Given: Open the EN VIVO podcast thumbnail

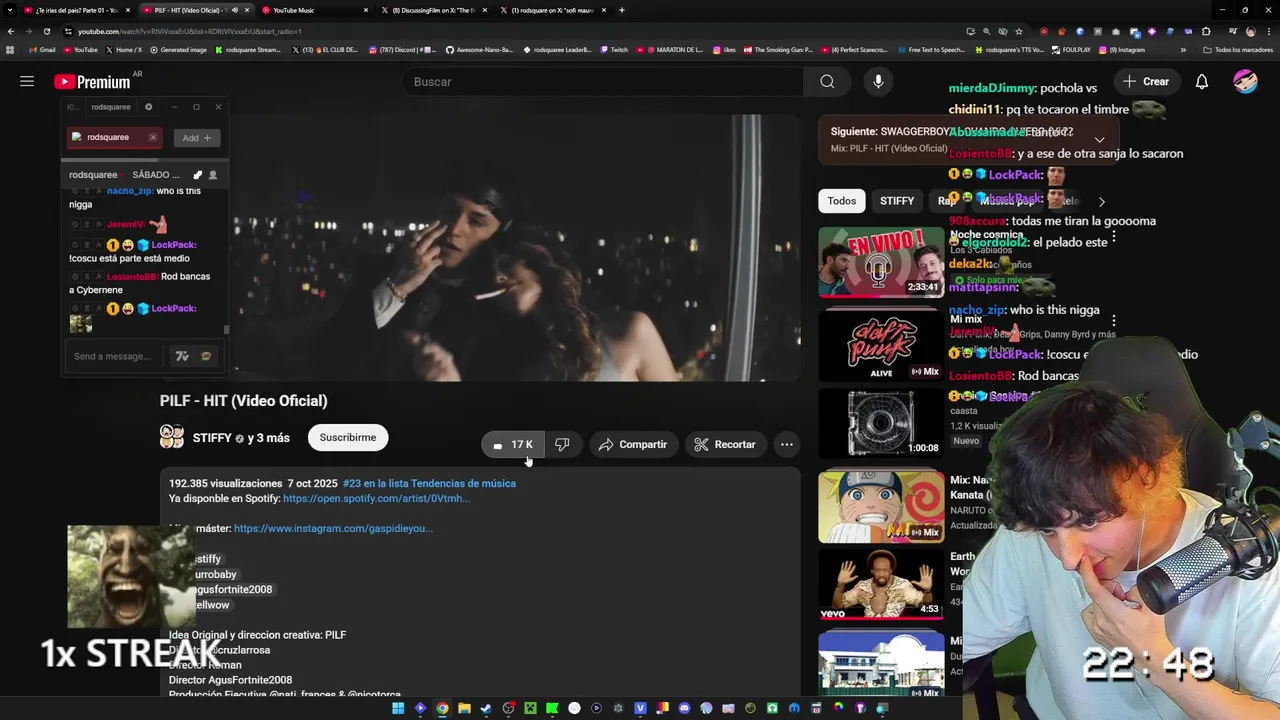Looking at the screenshot, I should [x=881, y=262].
